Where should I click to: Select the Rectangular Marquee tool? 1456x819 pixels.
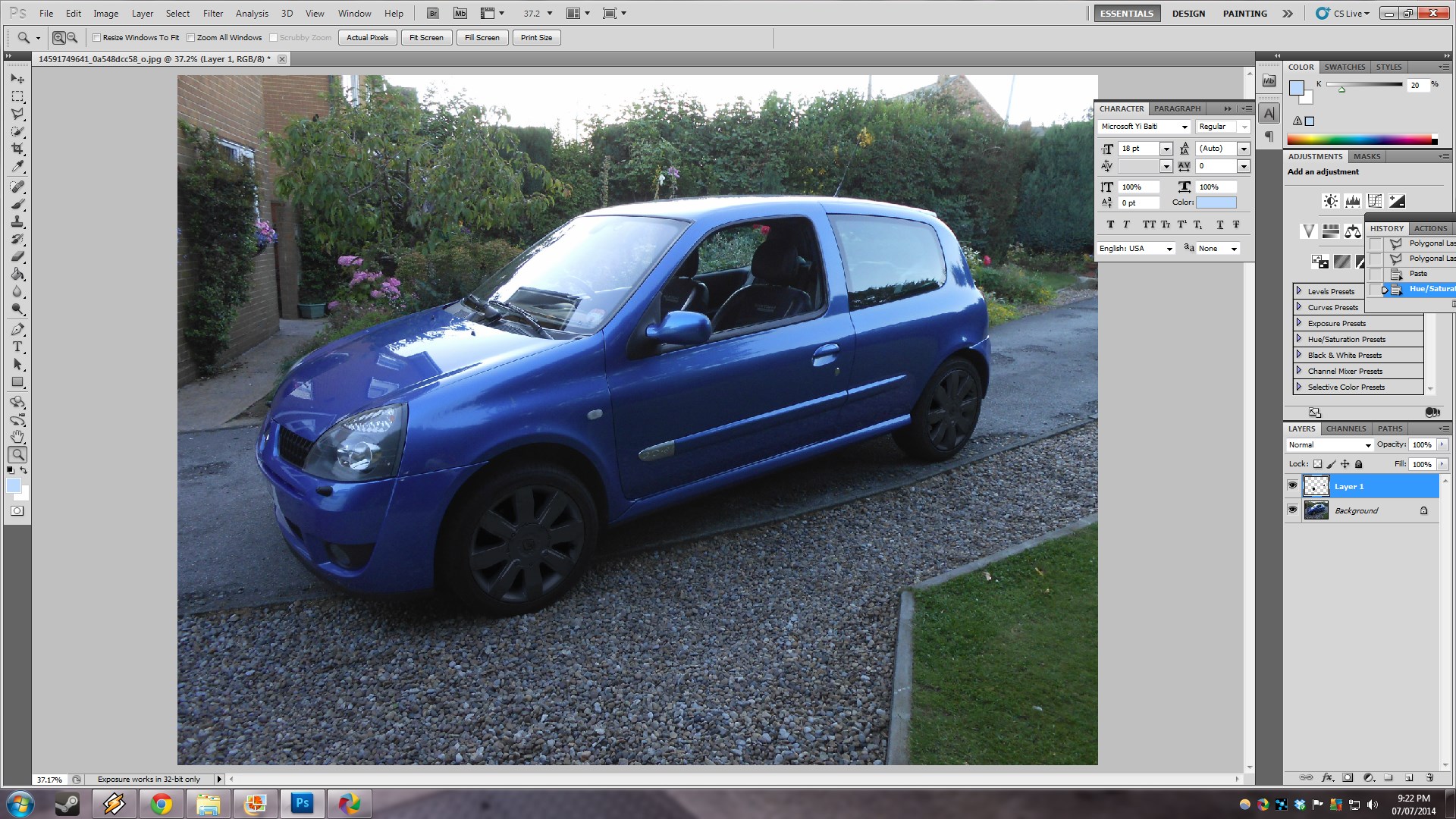(x=17, y=96)
